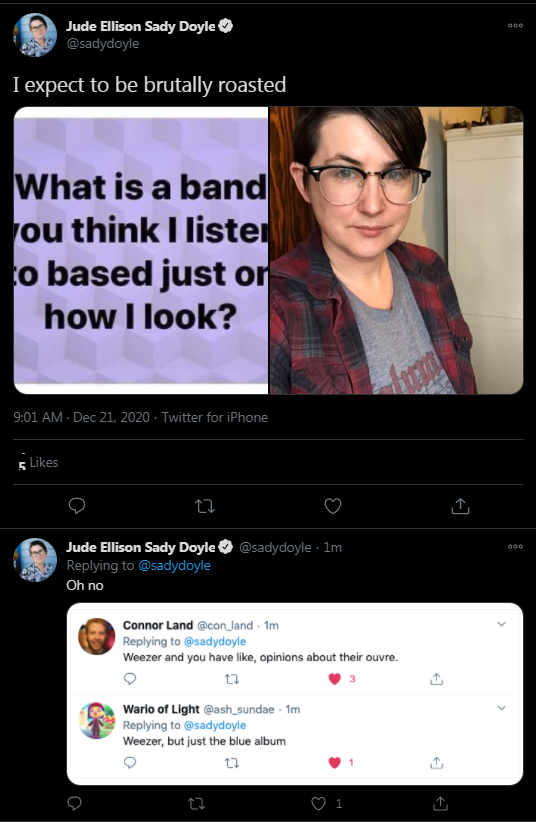
Task: Retweet the 'Oh no' reply
Action: pyautogui.click(x=196, y=803)
